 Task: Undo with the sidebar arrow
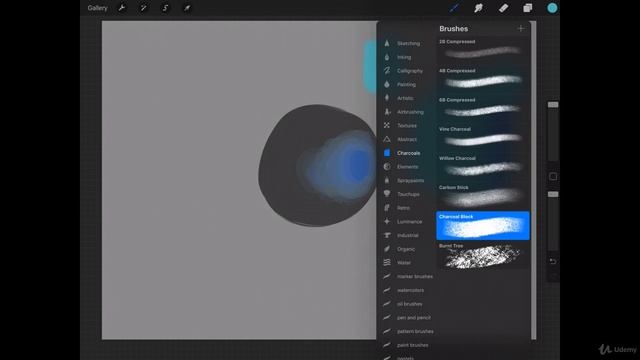(x=553, y=261)
